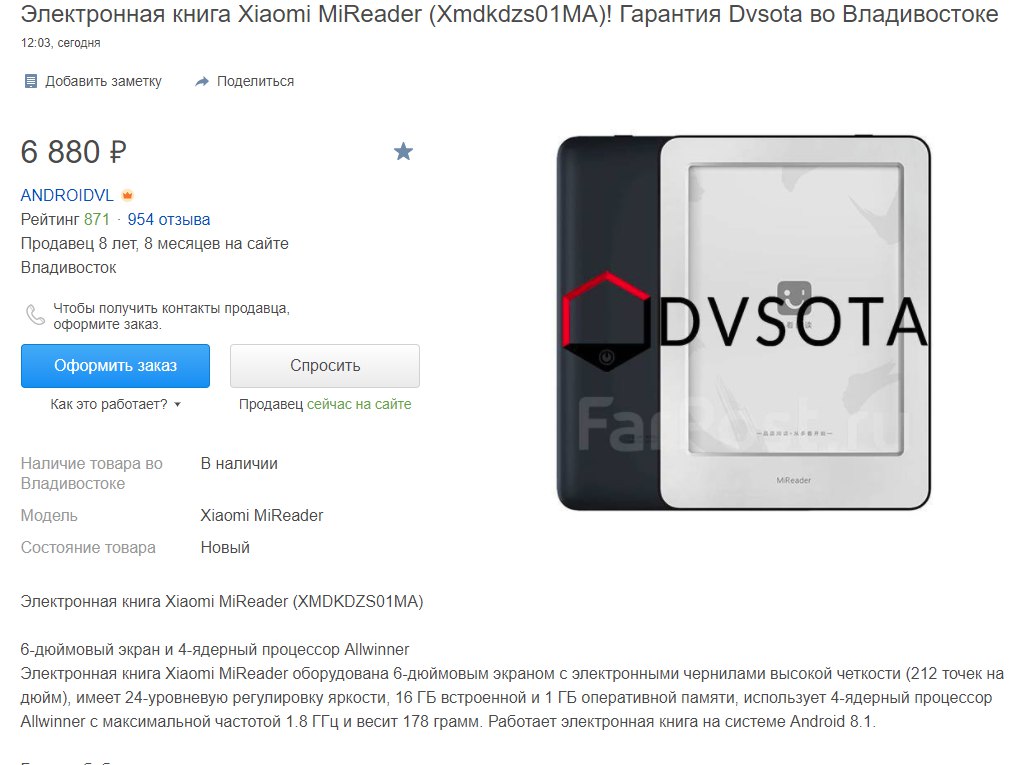Click the small arrow after Как это работает
This screenshot has height=765, width=1013.
178,405
